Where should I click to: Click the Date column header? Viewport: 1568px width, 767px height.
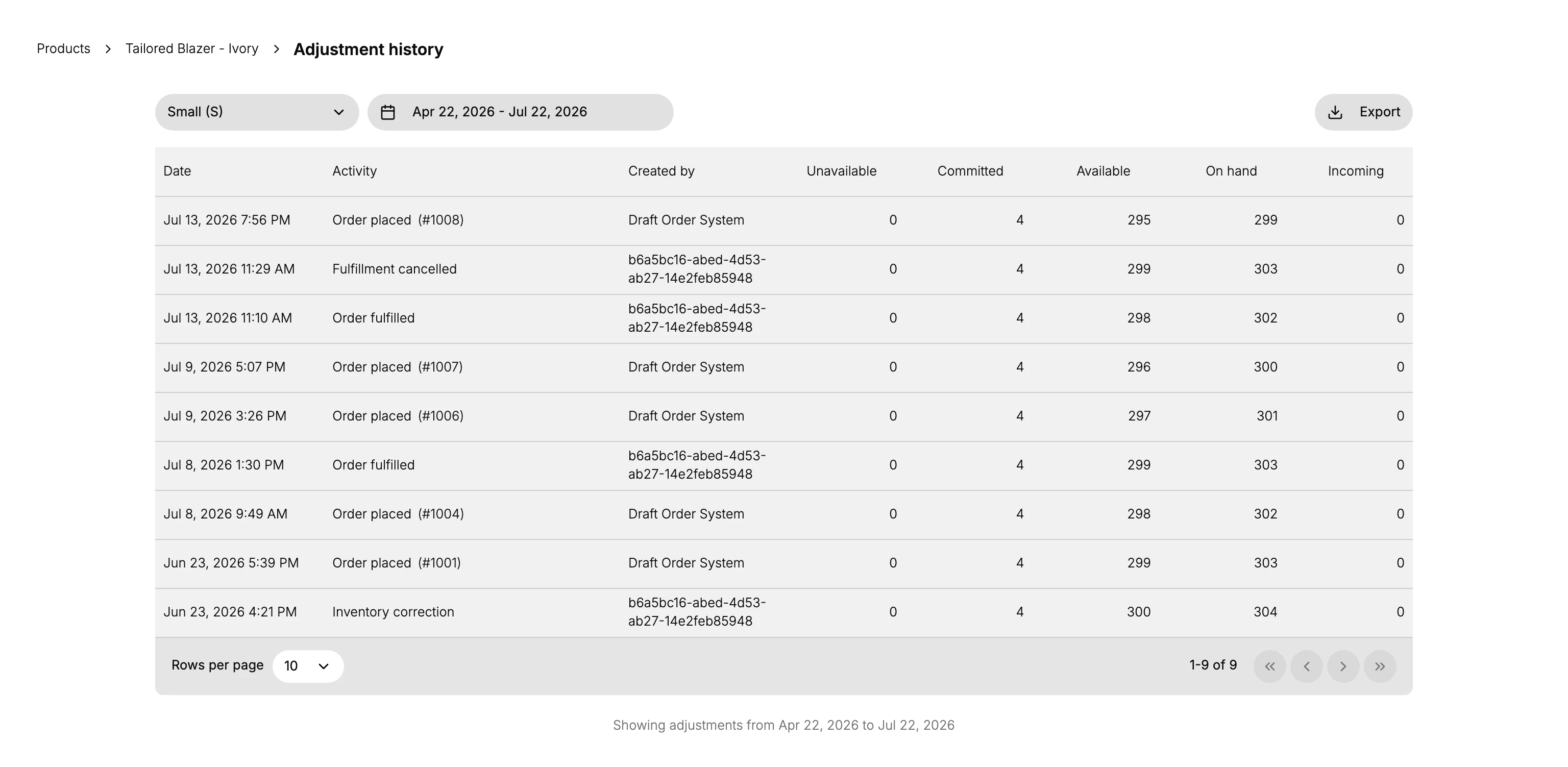click(x=177, y=171)
